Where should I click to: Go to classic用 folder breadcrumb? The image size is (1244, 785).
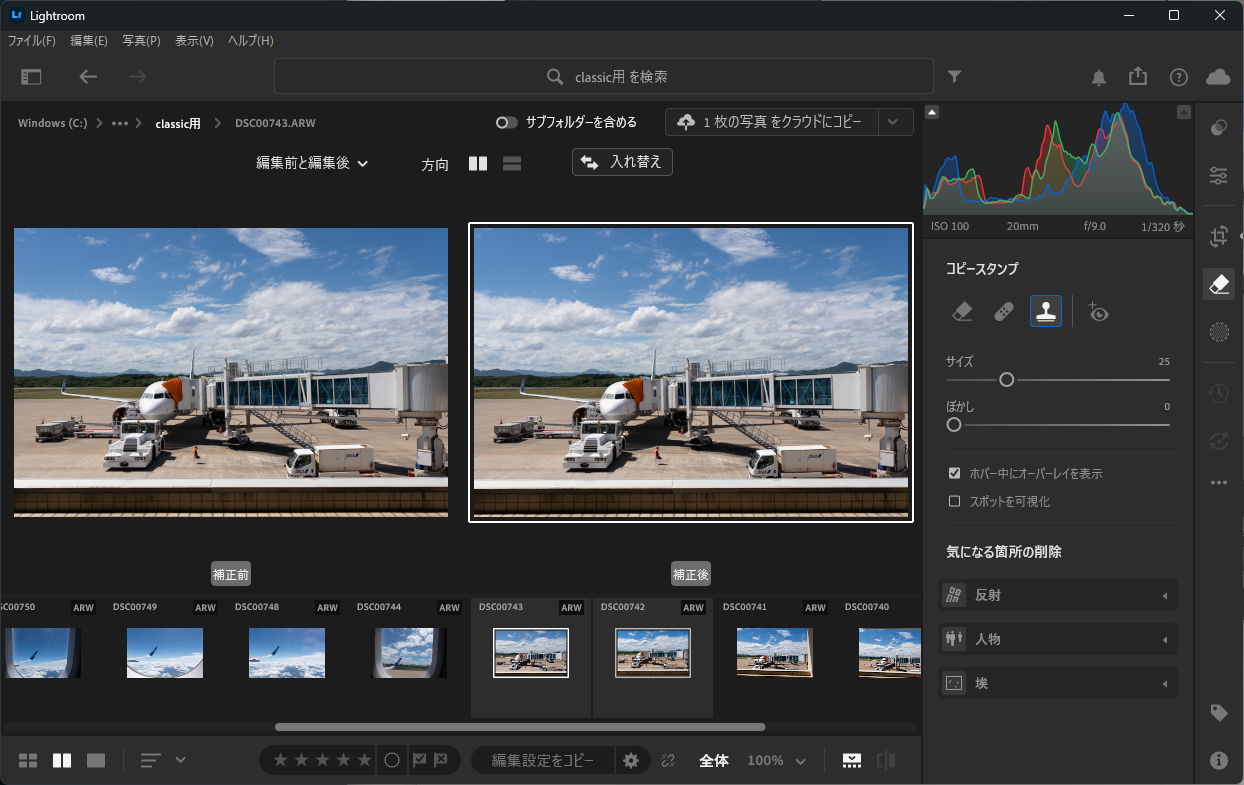(x=178, y=123)
